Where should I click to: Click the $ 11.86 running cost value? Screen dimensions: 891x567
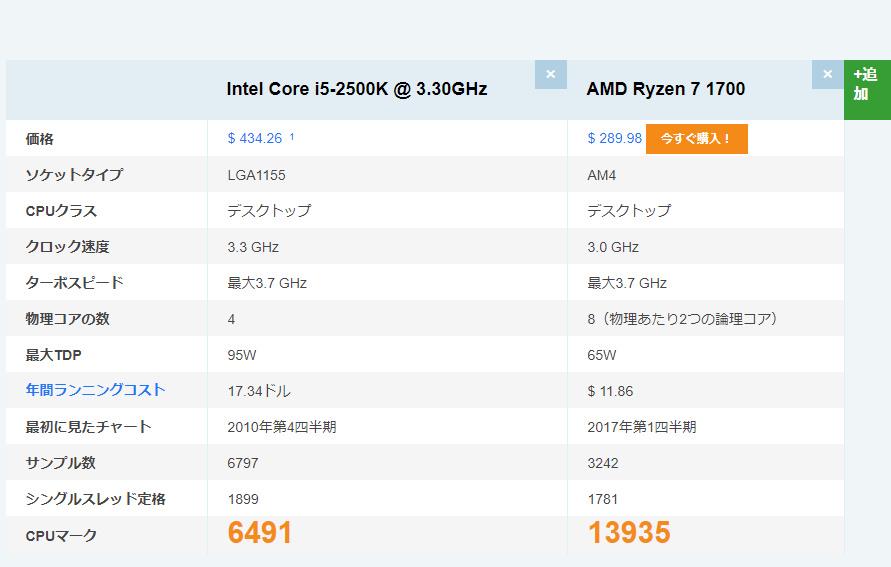pyautogui.click(x=610, y=391)
